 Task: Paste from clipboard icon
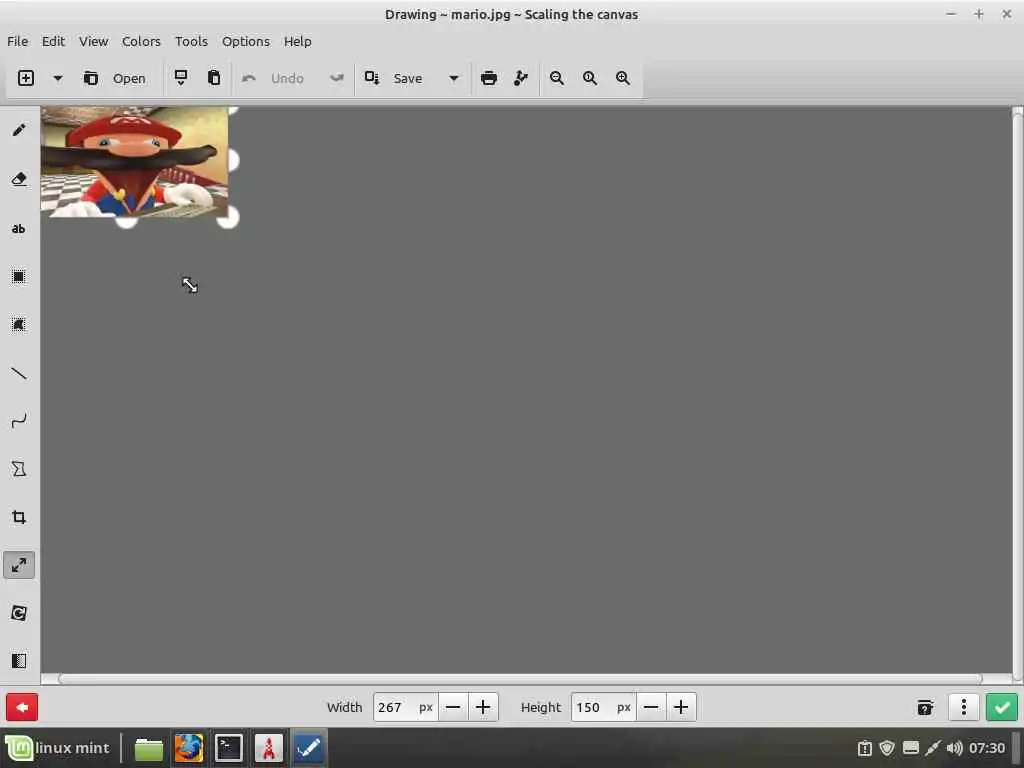coord(214,78)
